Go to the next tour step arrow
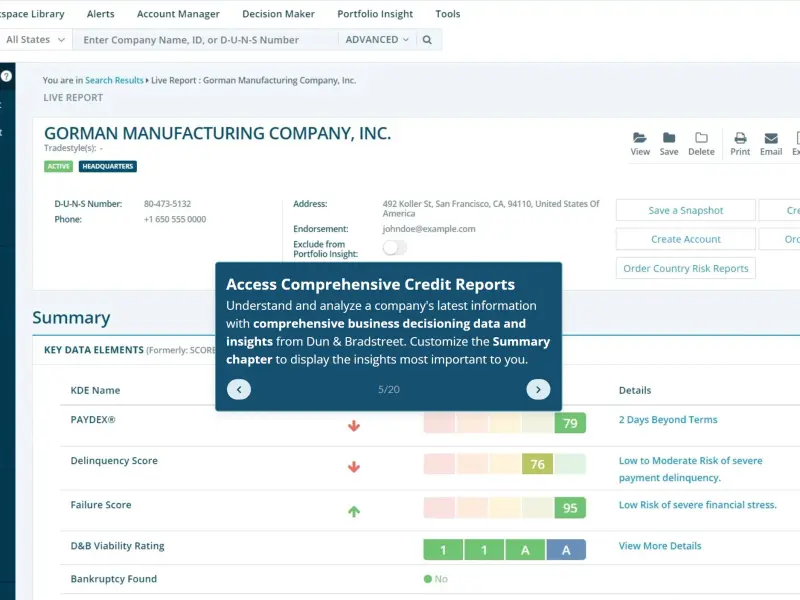800x600 pixels. [x=538, y=389]
